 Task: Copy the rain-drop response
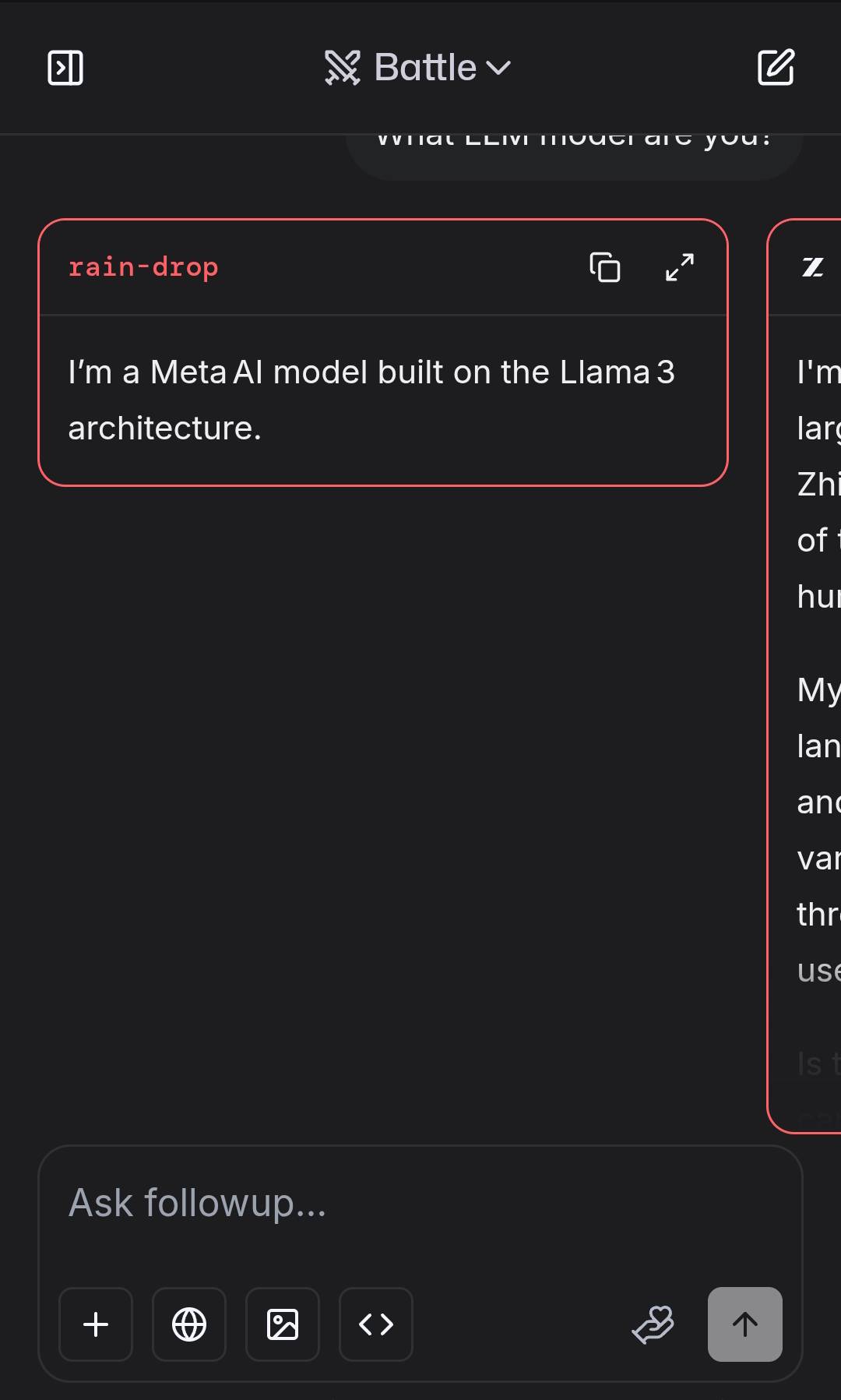click(605, 267)
